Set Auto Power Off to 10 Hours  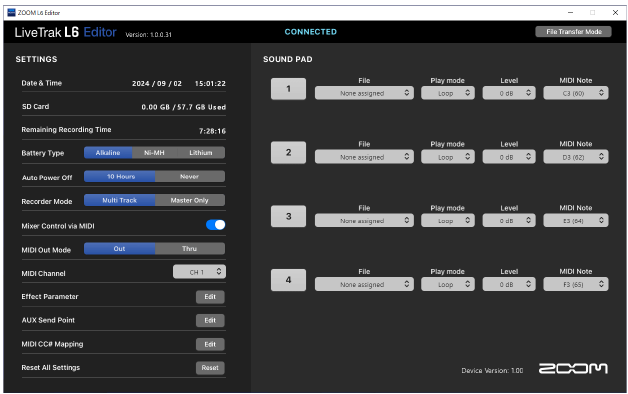coord(120,177)
